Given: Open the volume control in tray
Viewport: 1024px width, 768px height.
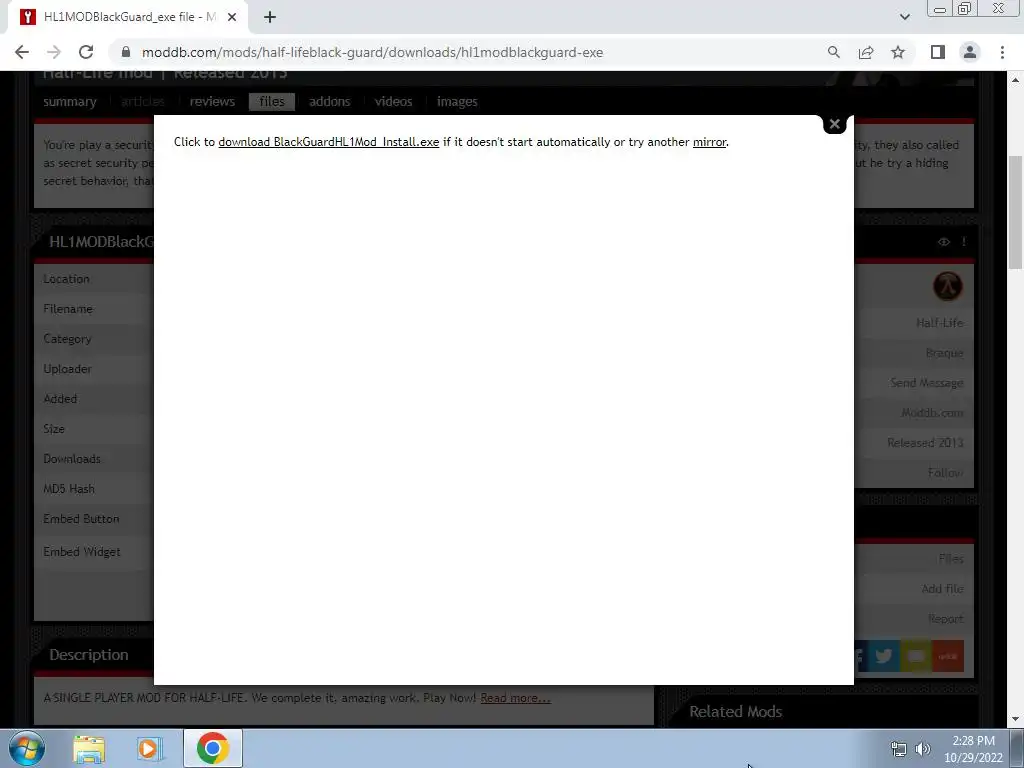Looking at the screenshot, I should (923, 749).
